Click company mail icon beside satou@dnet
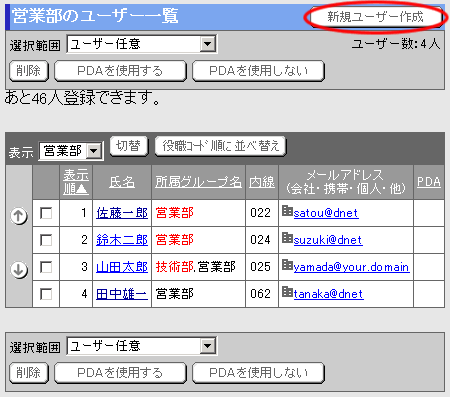Image resolution: width=450 pixels, height=397 pixels. [x=287, y=211]
